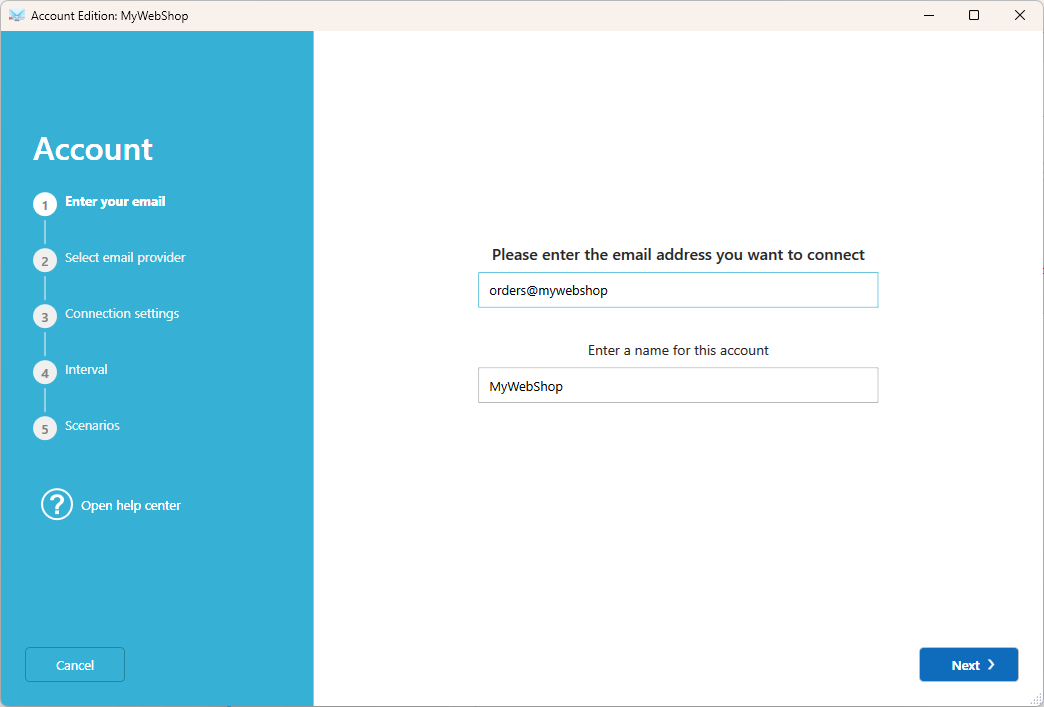This screenshot has height=707, width=1044.
Task: Maximize the Account Edition window
Action: point(973,15)
